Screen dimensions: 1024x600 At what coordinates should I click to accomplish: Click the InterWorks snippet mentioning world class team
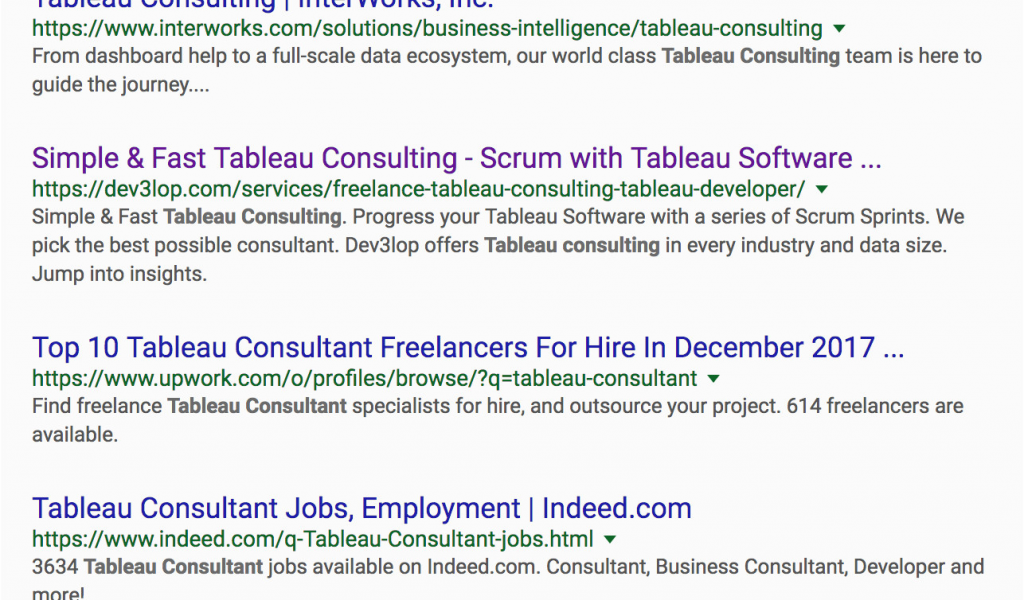click(507, 71)
